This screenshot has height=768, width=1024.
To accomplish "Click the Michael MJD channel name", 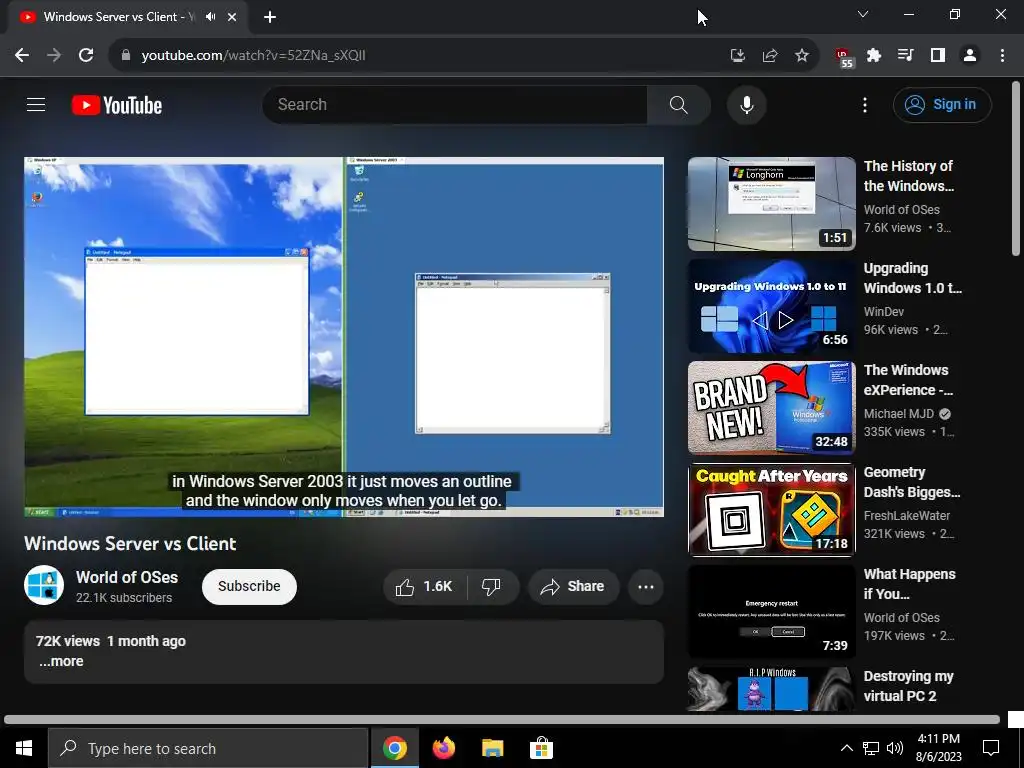I will [x=899, y=413].
